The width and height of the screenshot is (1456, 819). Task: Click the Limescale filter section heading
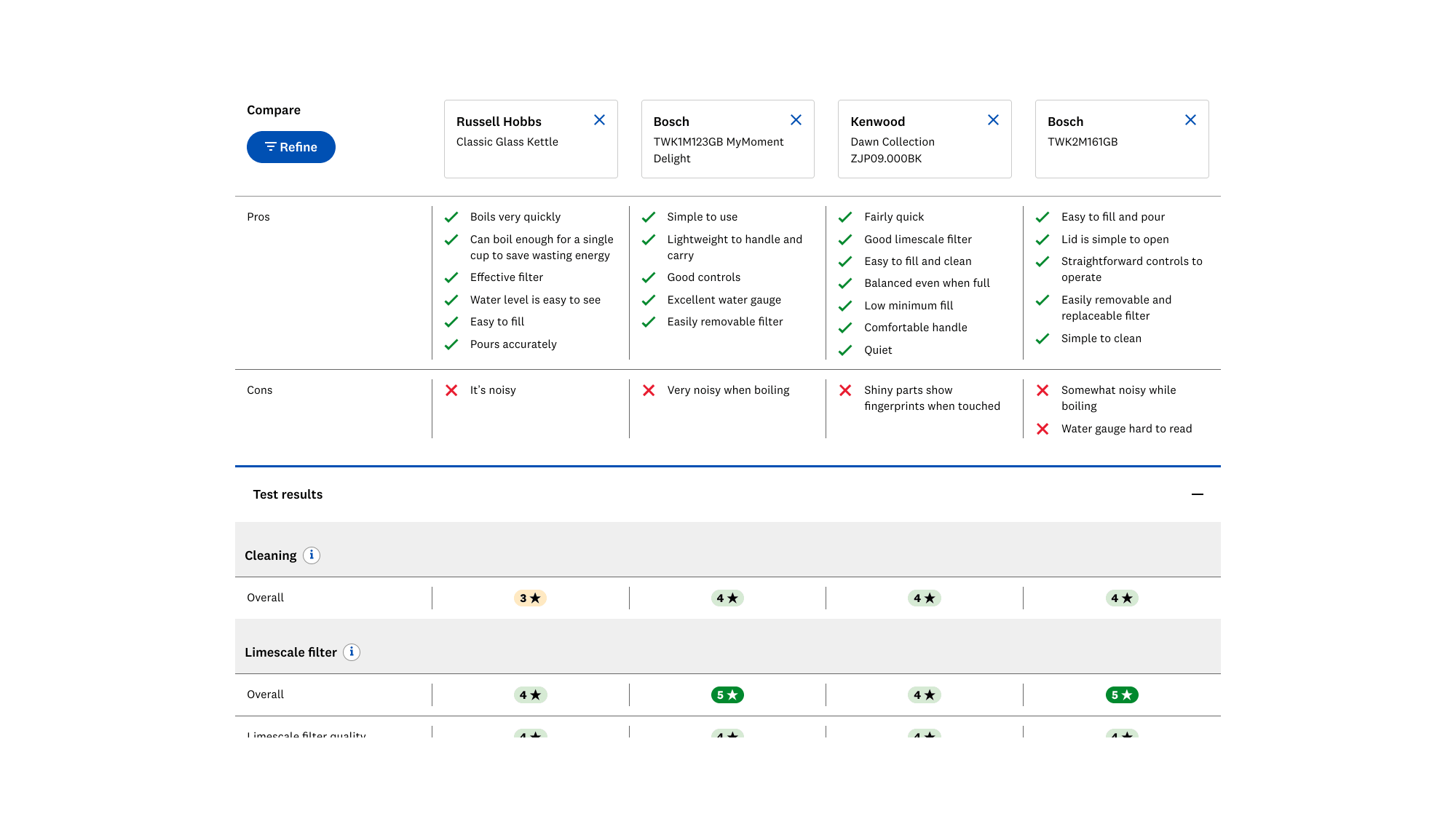pyautogui.click(x=290, y=652)
